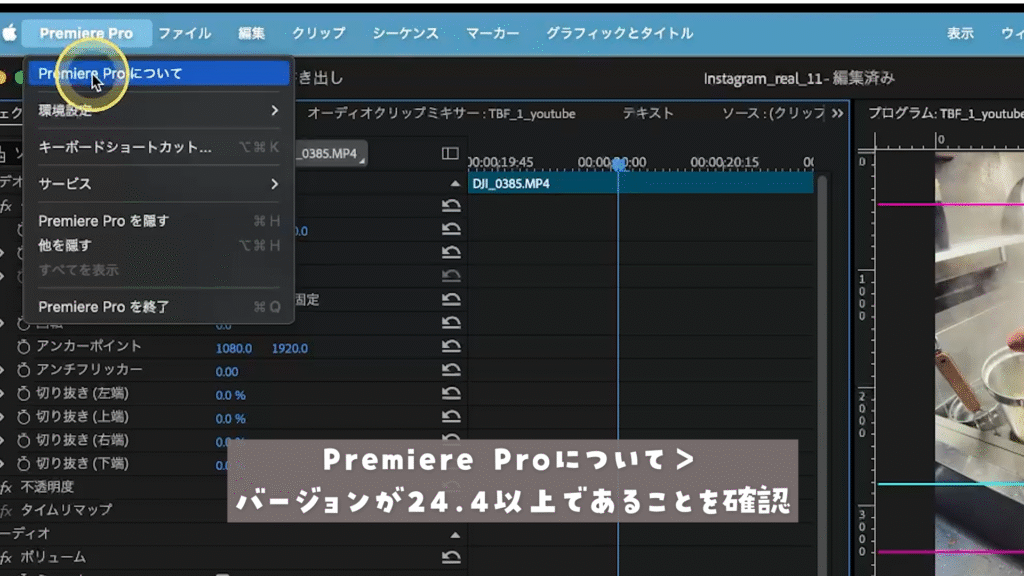This screenshot has width=1024, height=576.
Task: Toggle stopwatch for 切り抜き (上端)
Action: (x=24, y=417)
